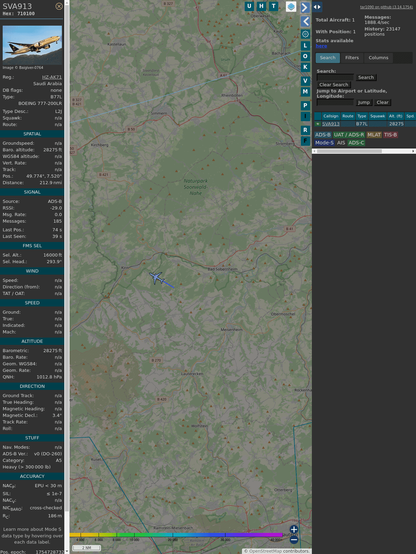
Task: Focus the Search text field
Action: pyautogui.click(x=335, y=77)
